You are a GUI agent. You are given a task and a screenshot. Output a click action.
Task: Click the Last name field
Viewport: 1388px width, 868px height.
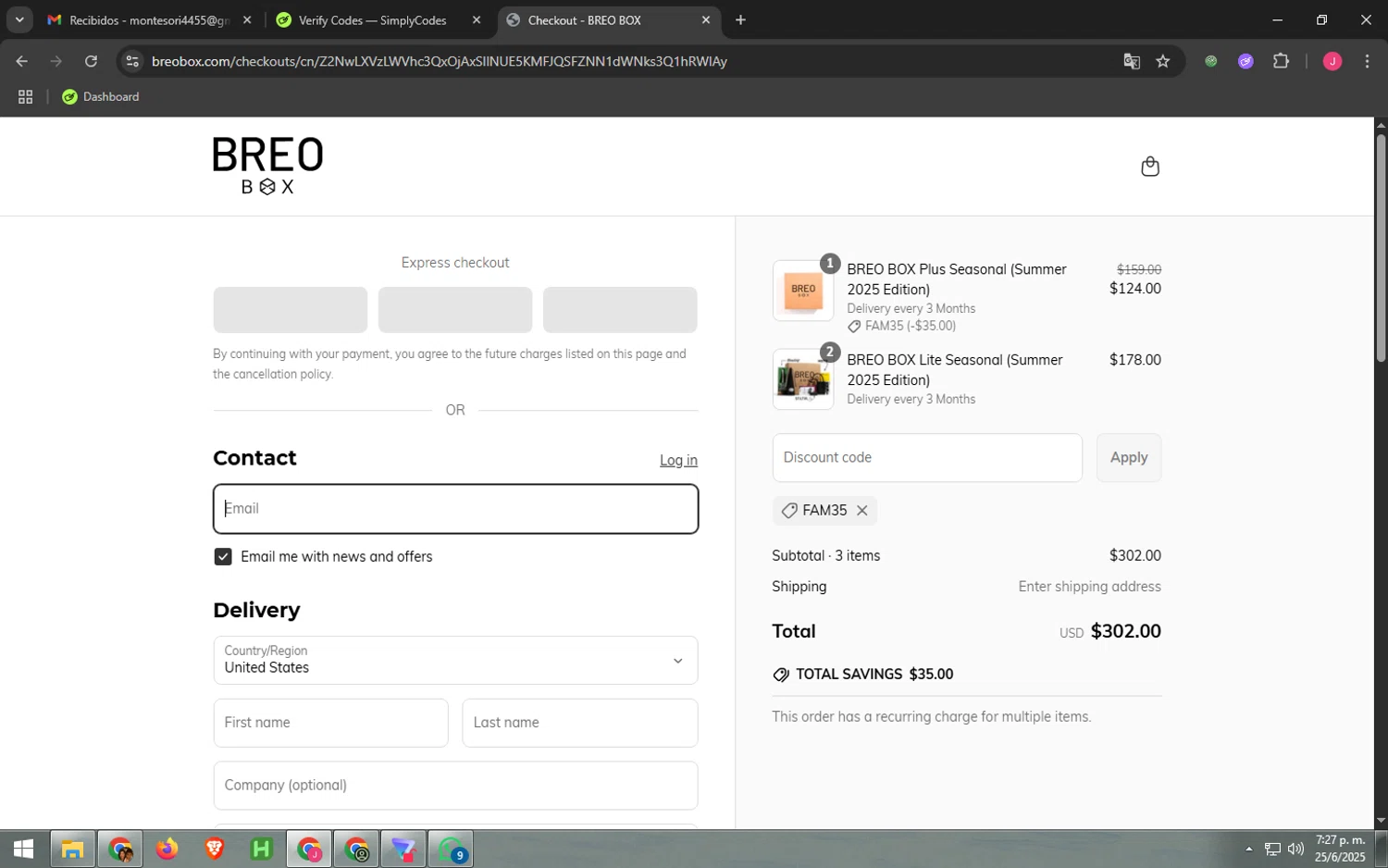coord(580,723)
